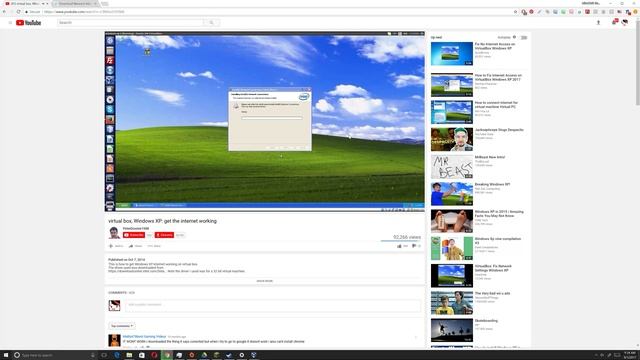Image resolution: width=640 pixels, height=360 pixels.
Task: Open the Top comments sort dropdown
Action: tap(122, 326)
